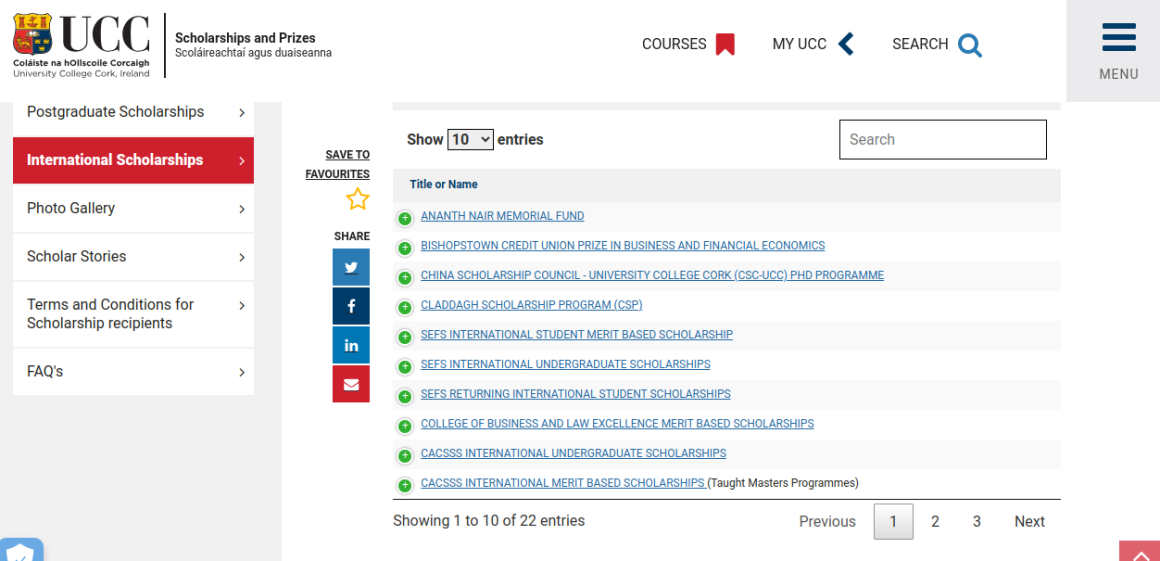Click the Save to Favourites star icon
Screen dimensions: 1160x561
pyautogui.click(x=357, y=200)
